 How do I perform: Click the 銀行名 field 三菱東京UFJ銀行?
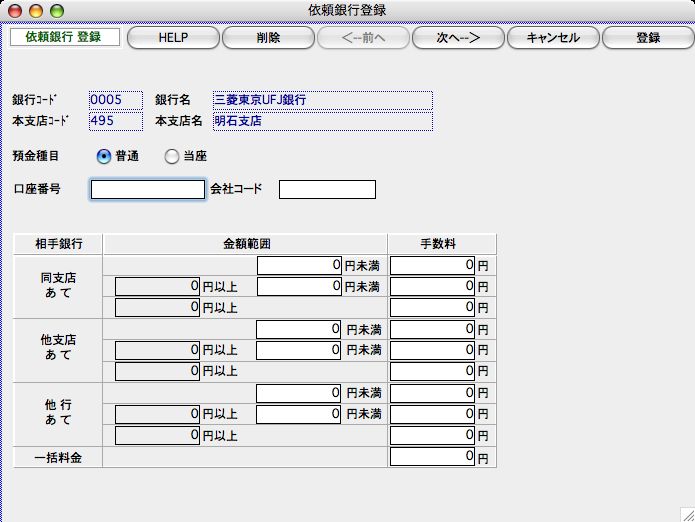click(x=322, y=100)
